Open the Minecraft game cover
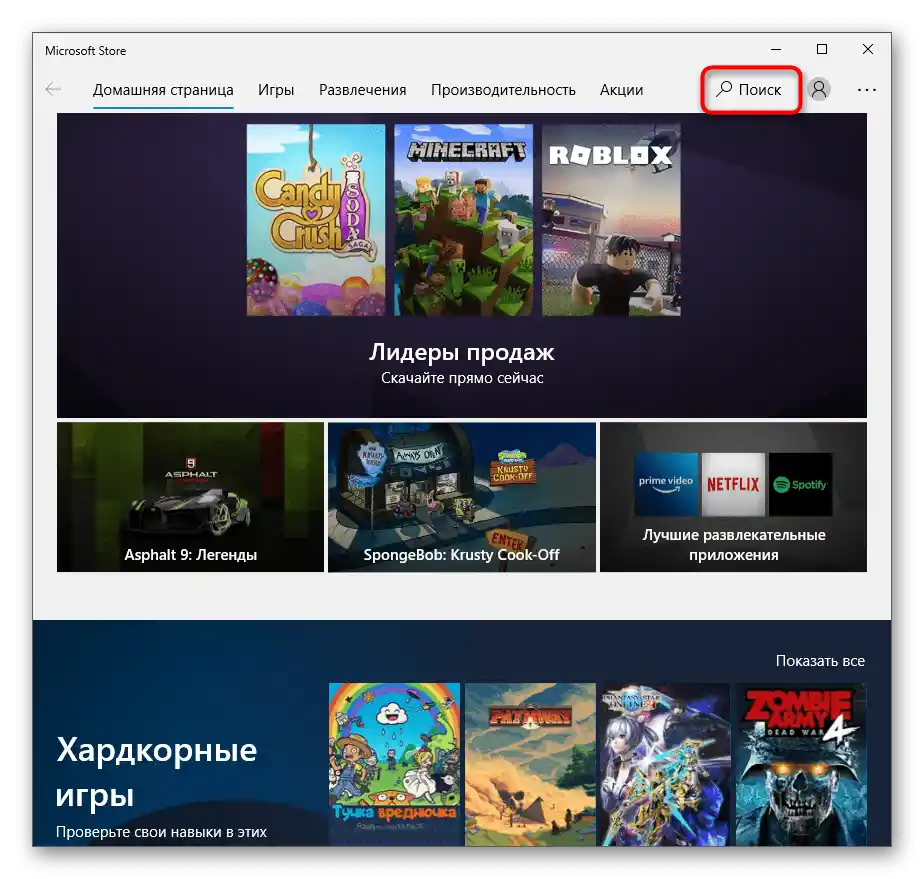 pyautogui.click(x=463, y=220)
